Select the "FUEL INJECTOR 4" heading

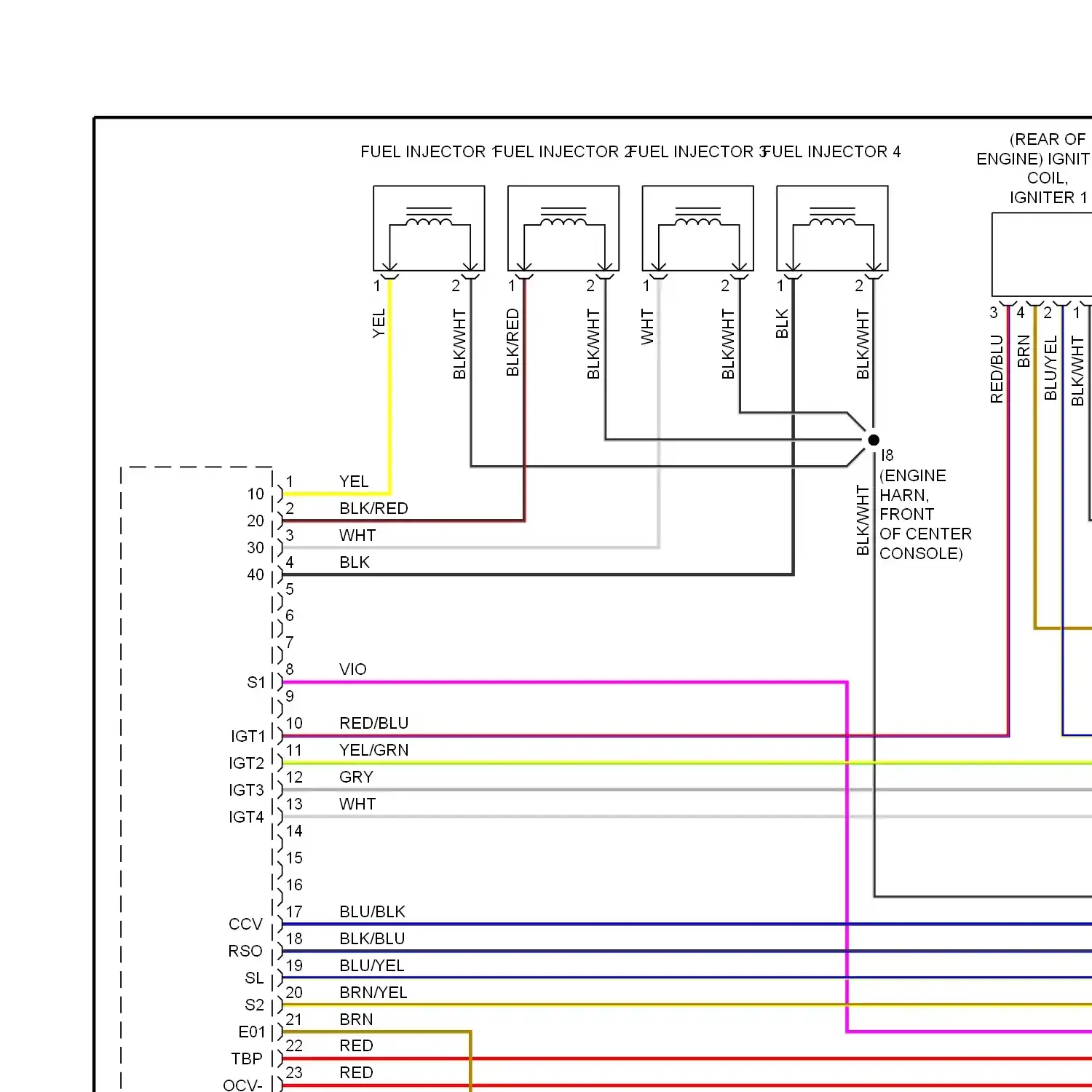(832, 151)
